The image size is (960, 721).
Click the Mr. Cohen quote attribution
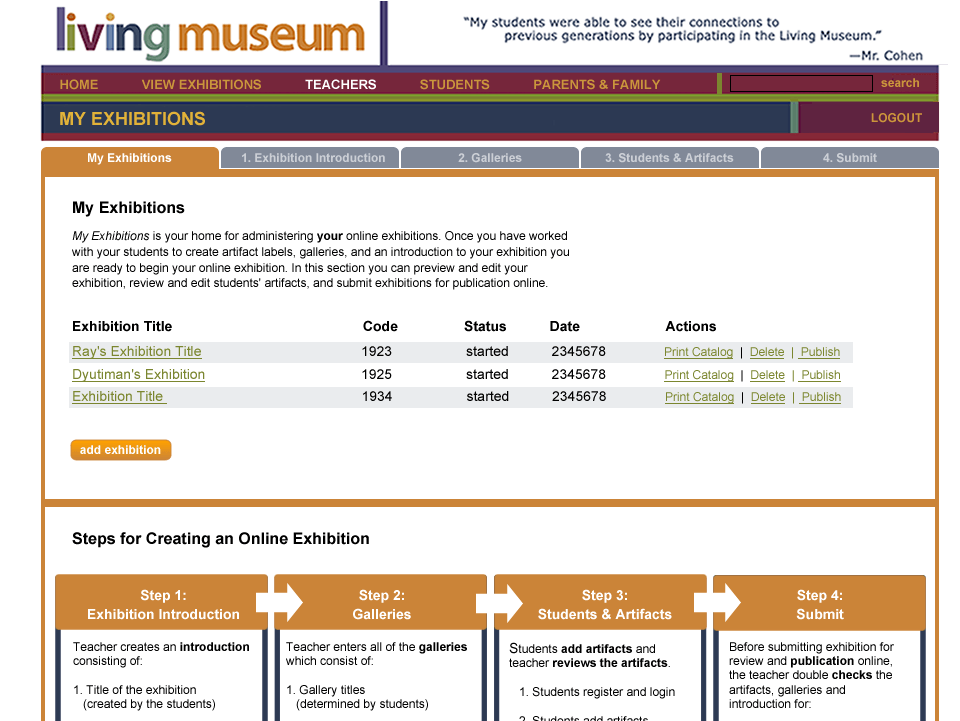point(886,56)
